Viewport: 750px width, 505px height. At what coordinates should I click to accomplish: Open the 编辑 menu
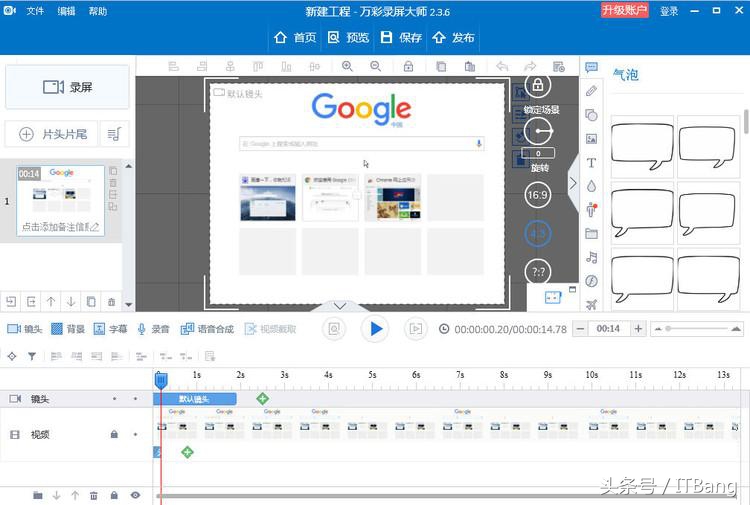(66, 11)
